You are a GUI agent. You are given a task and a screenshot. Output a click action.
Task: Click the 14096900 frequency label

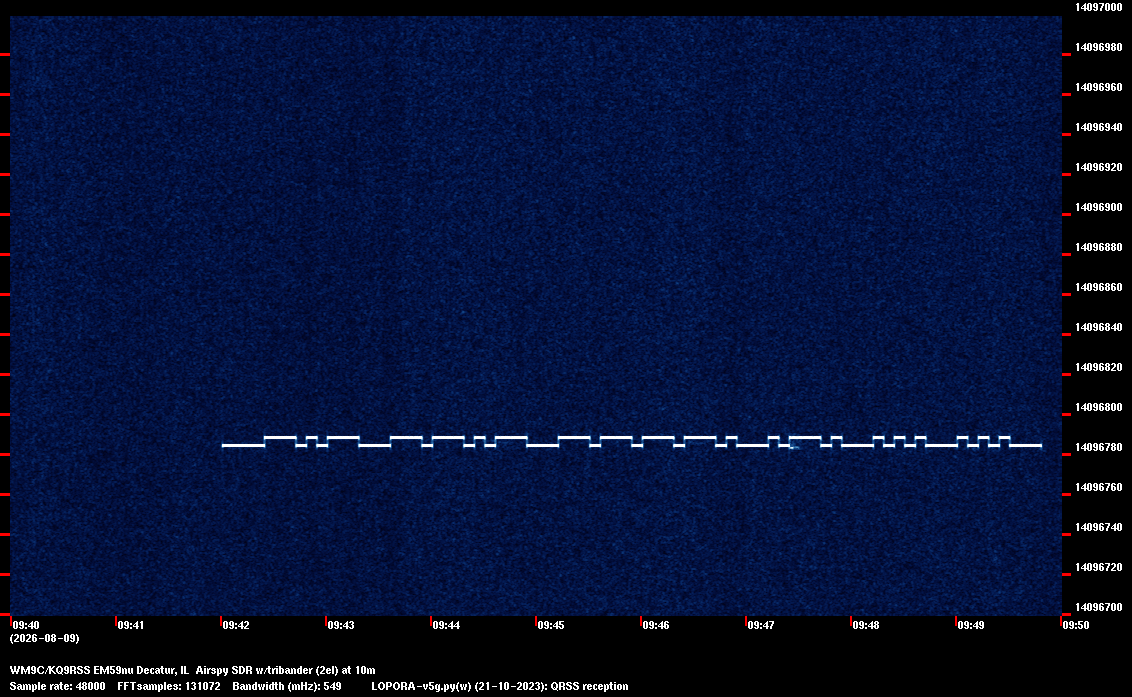click(x=1099, y=207)
